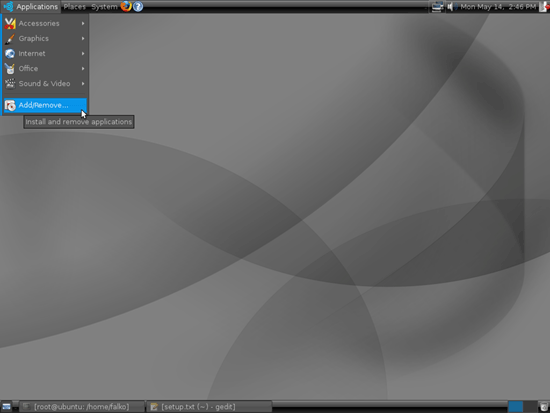The height and width of the screenshot is (413, 550).
Task: Open the Trash icon in bottom panel
Action: click(544, 406)
